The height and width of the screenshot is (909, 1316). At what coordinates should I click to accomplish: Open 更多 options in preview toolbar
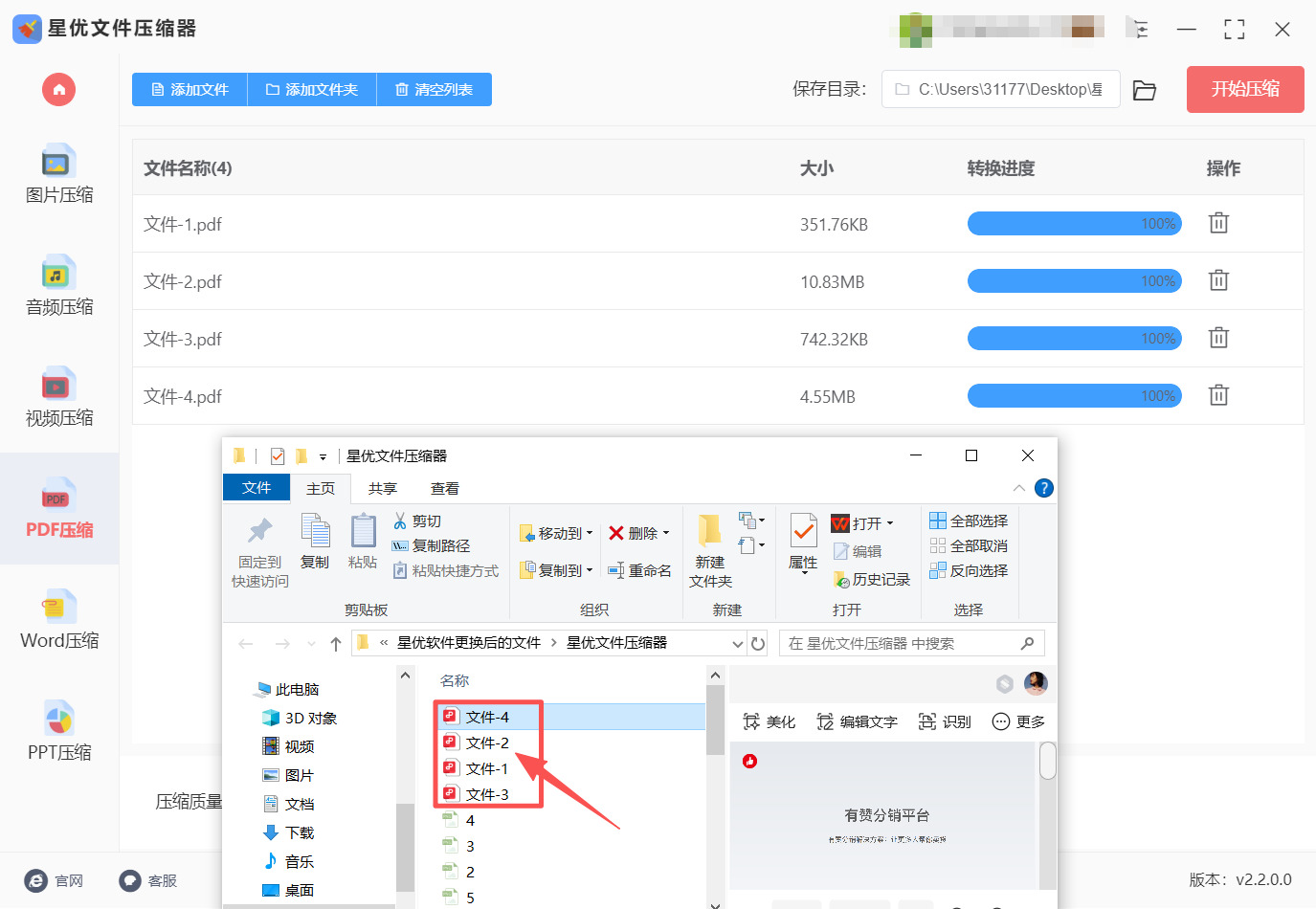[1018, 721]
